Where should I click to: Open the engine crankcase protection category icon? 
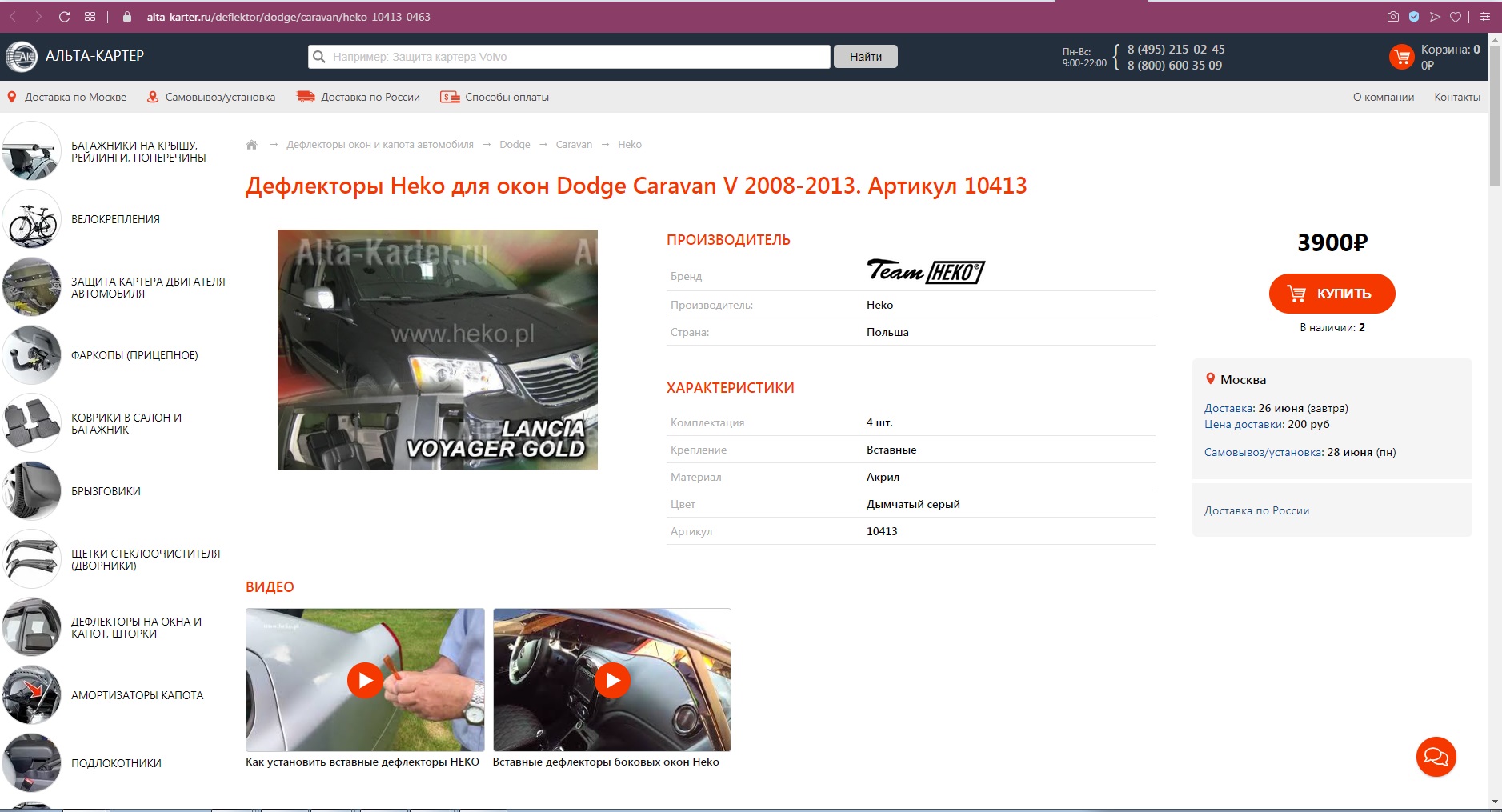pyautogui.click(x=31, y=287)
